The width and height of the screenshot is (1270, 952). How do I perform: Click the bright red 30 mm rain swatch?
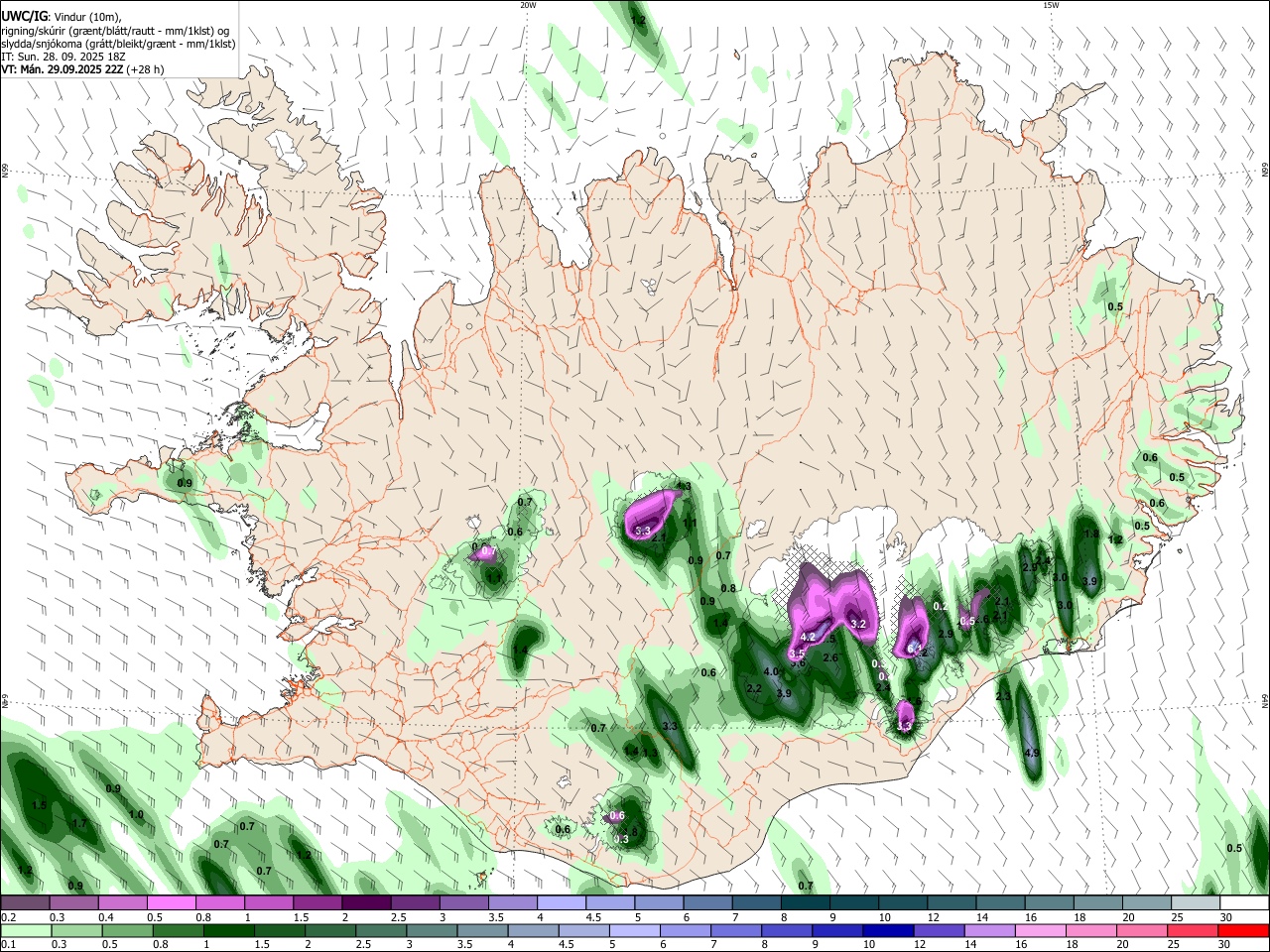click(1243, 930)
